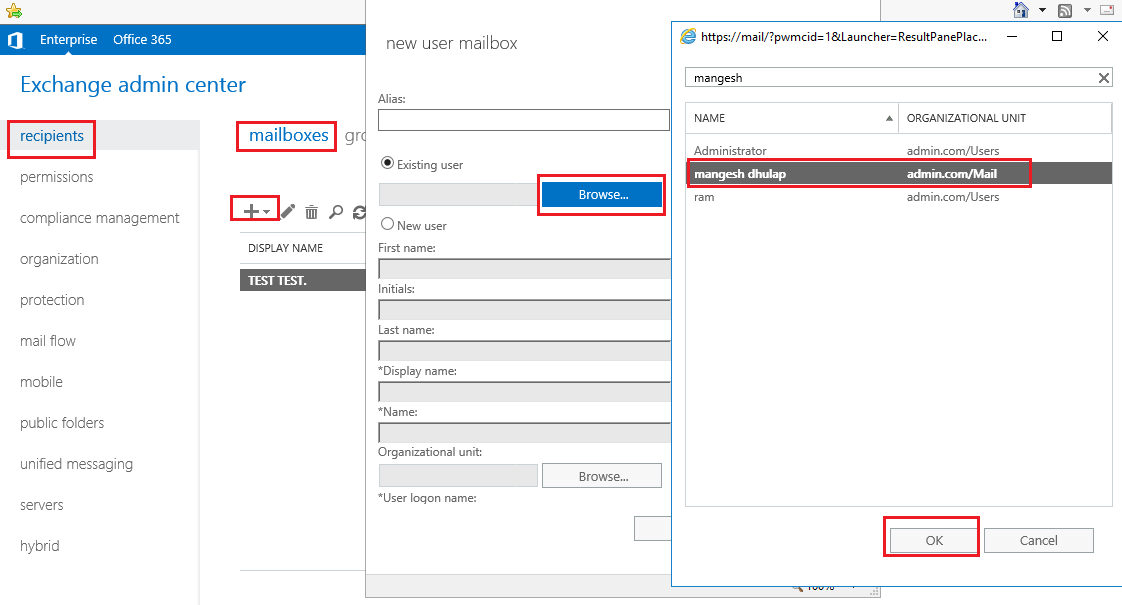Image resolution: width=1122 pixels, height=605 pixels.
Task: Click the refresh icon in mailbox toolbar
Action: [x=359, y=212]
